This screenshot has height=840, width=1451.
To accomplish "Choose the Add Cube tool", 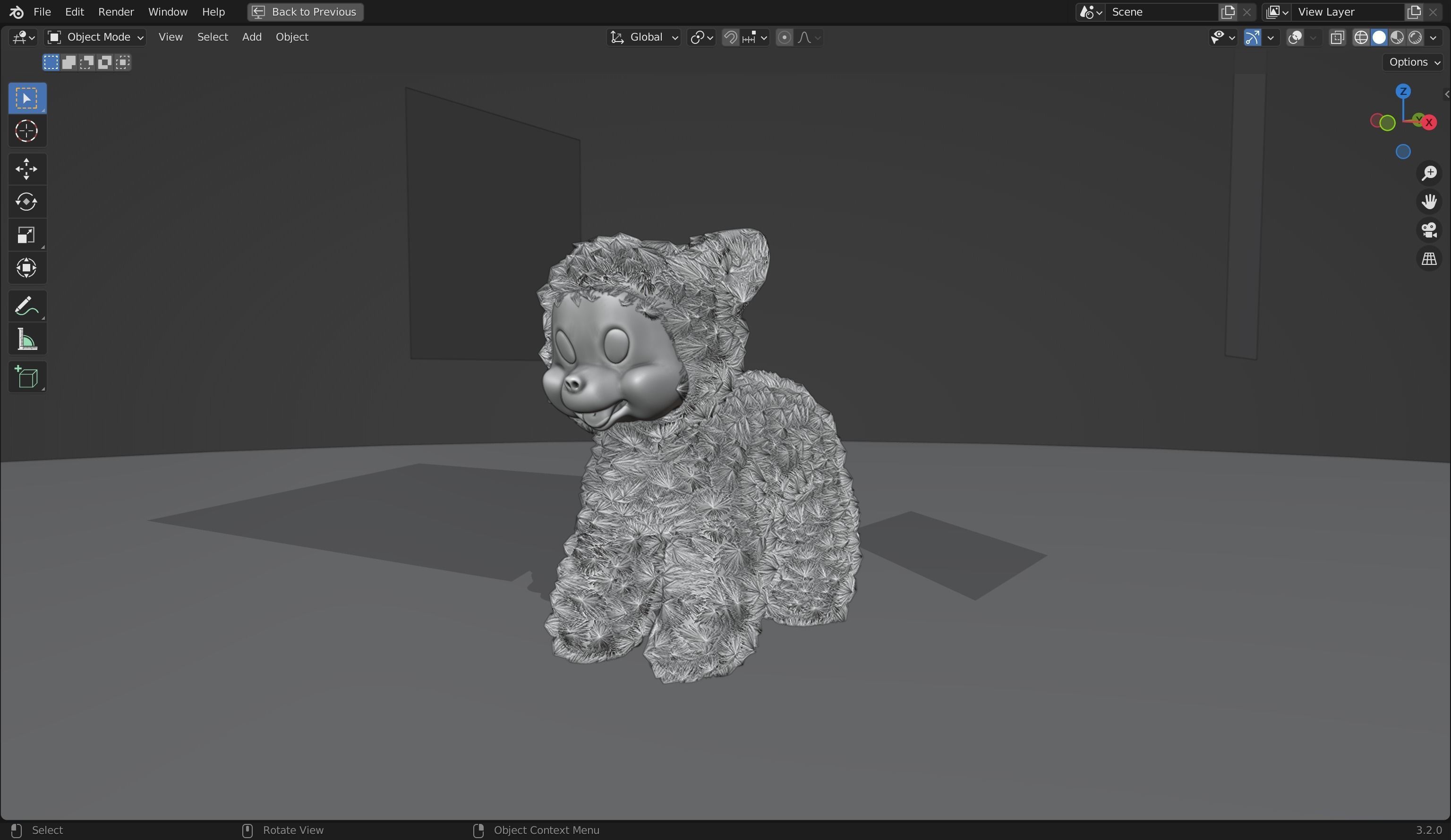I will pyautogui.click(x=27, y=377).
